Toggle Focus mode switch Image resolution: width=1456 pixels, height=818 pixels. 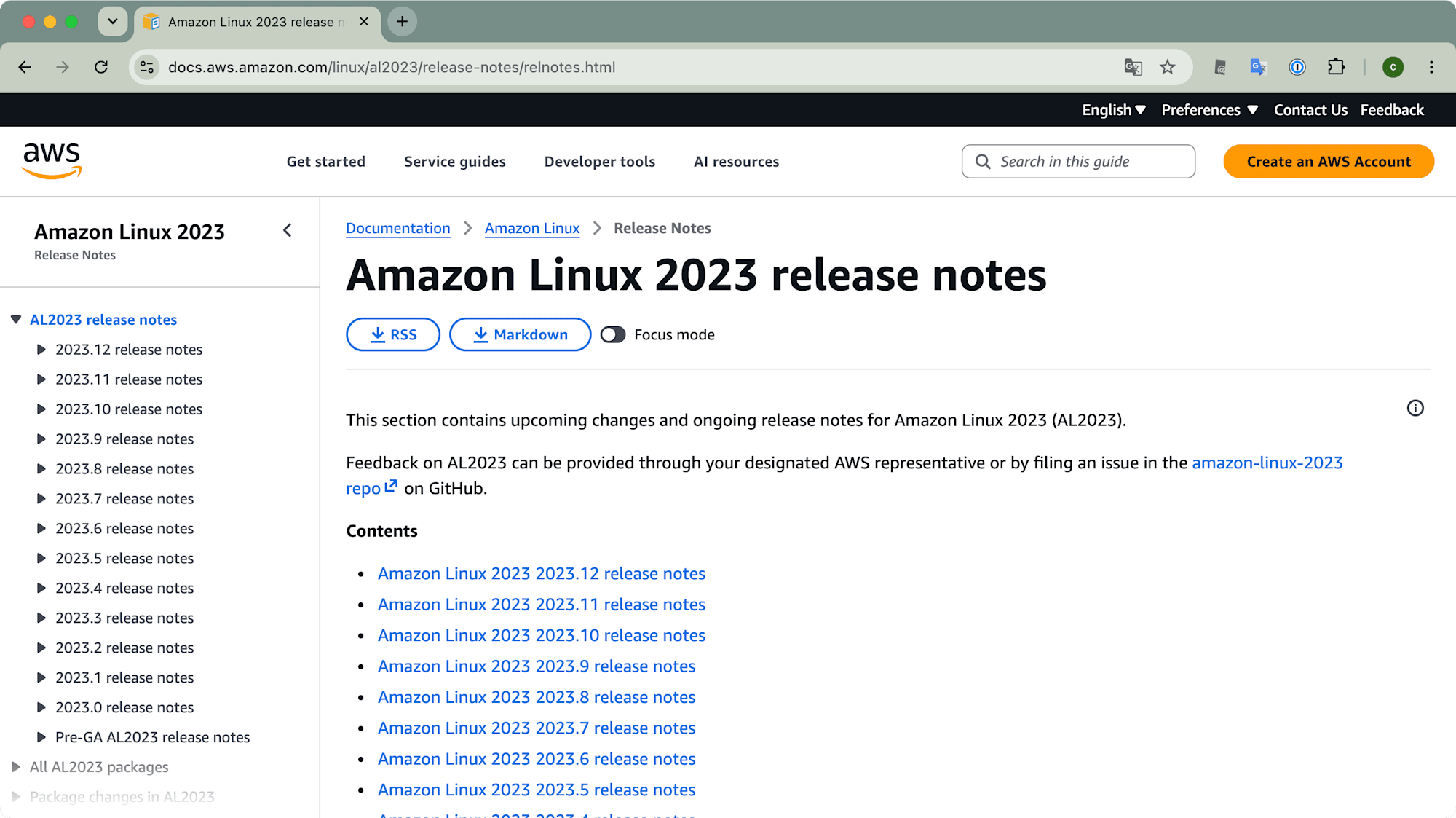click(x=613, y=334)
